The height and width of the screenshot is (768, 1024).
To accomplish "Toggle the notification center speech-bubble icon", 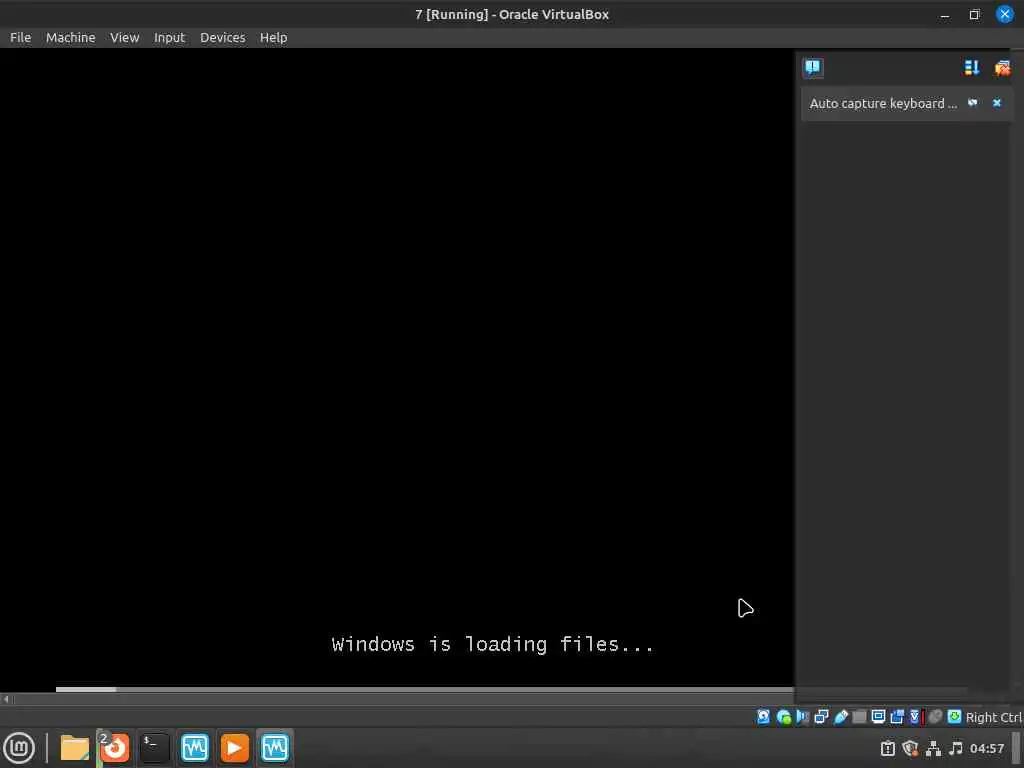I will tap(813, 67).
